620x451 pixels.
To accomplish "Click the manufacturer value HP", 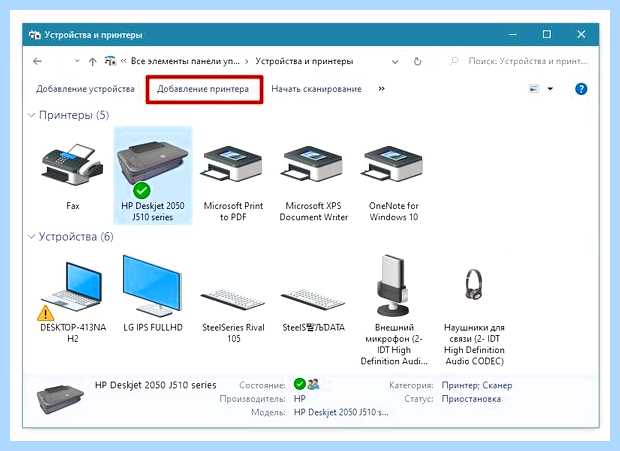I will 299,398.
